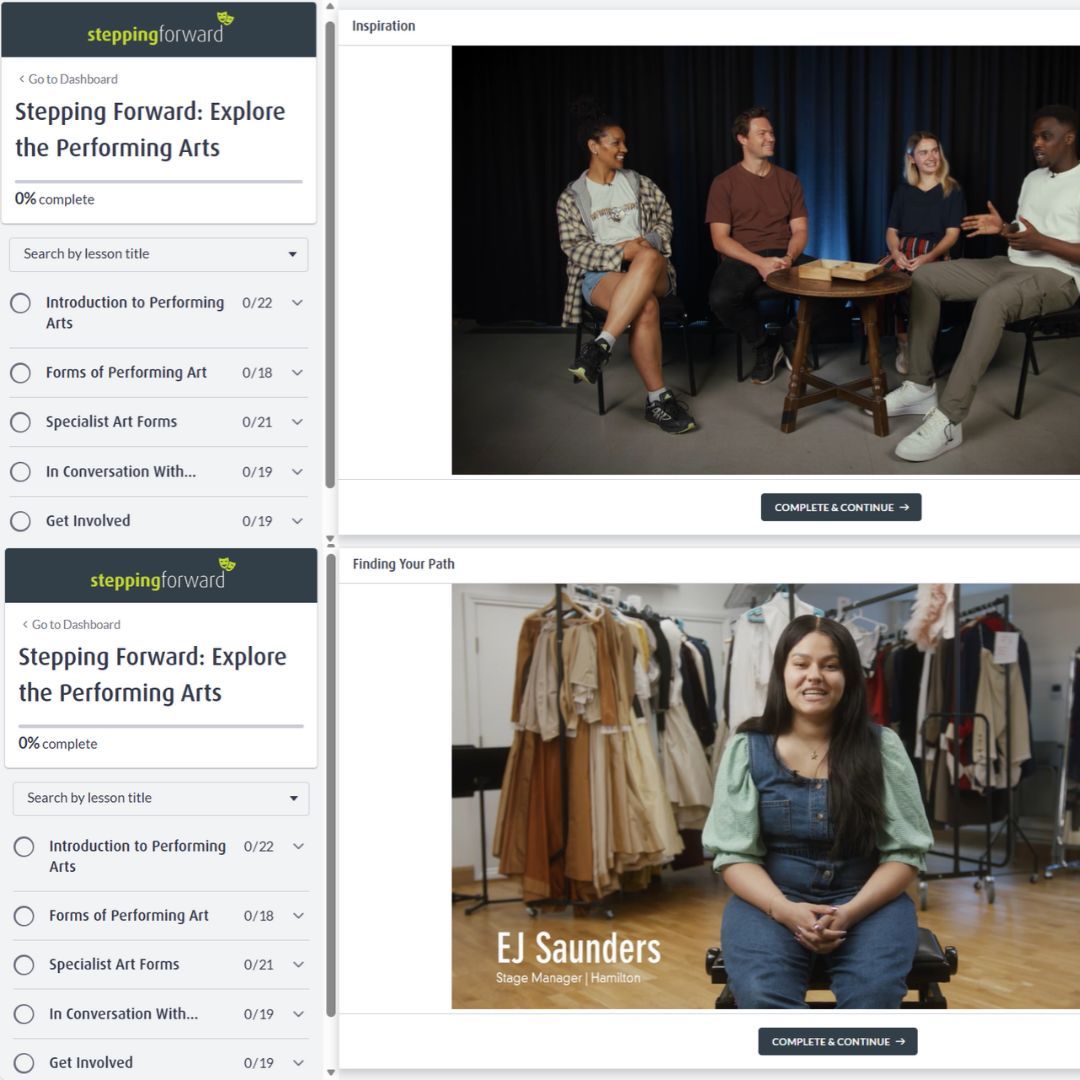This screenshot has height=1080, width=1080.
Task: Click the course progress bar in the Inspiration sidebar
Action: coord(158,182)
